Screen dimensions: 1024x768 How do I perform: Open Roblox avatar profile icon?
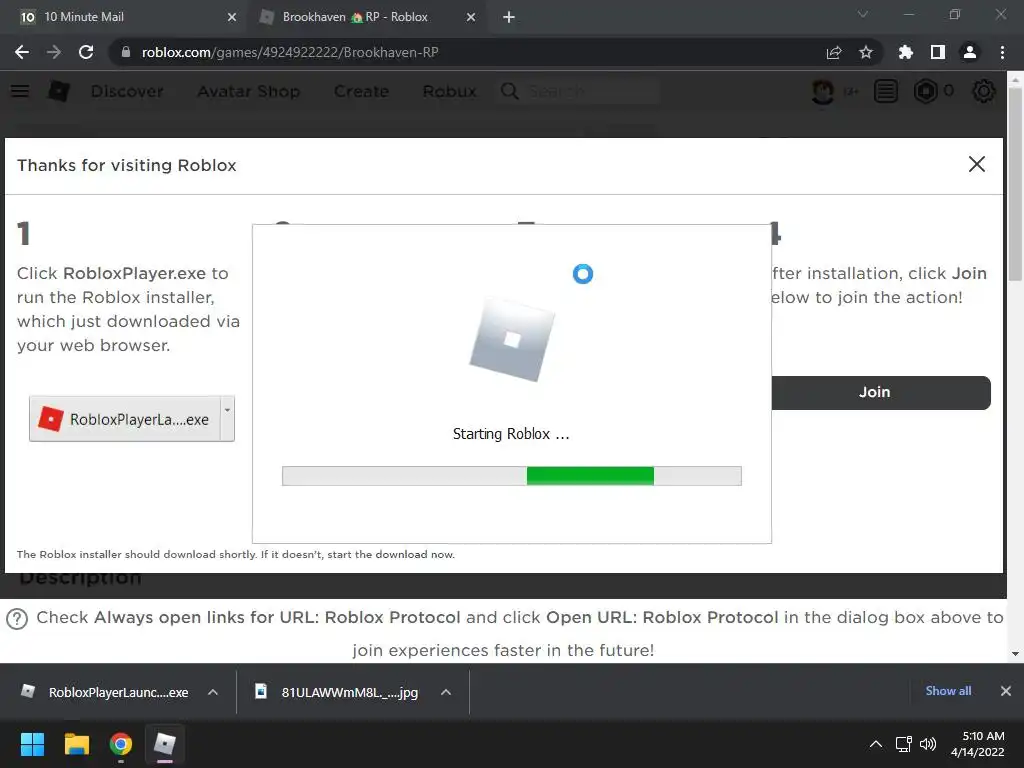823,91
